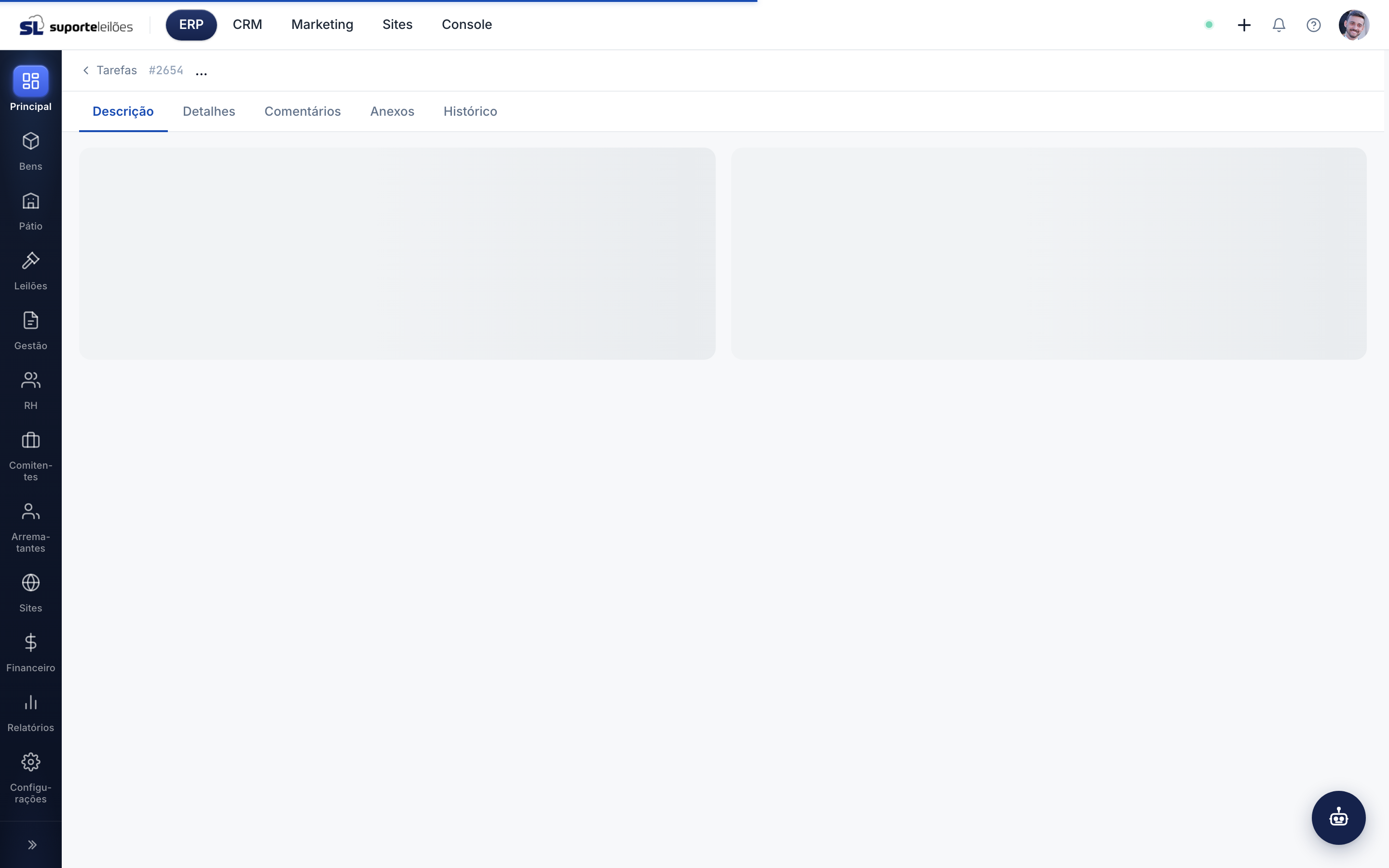Image resolution: width=1389 pixels, height=868 pixels.
Task: Switch to the Detalhes tab
Action: click(x=209, y=111)
